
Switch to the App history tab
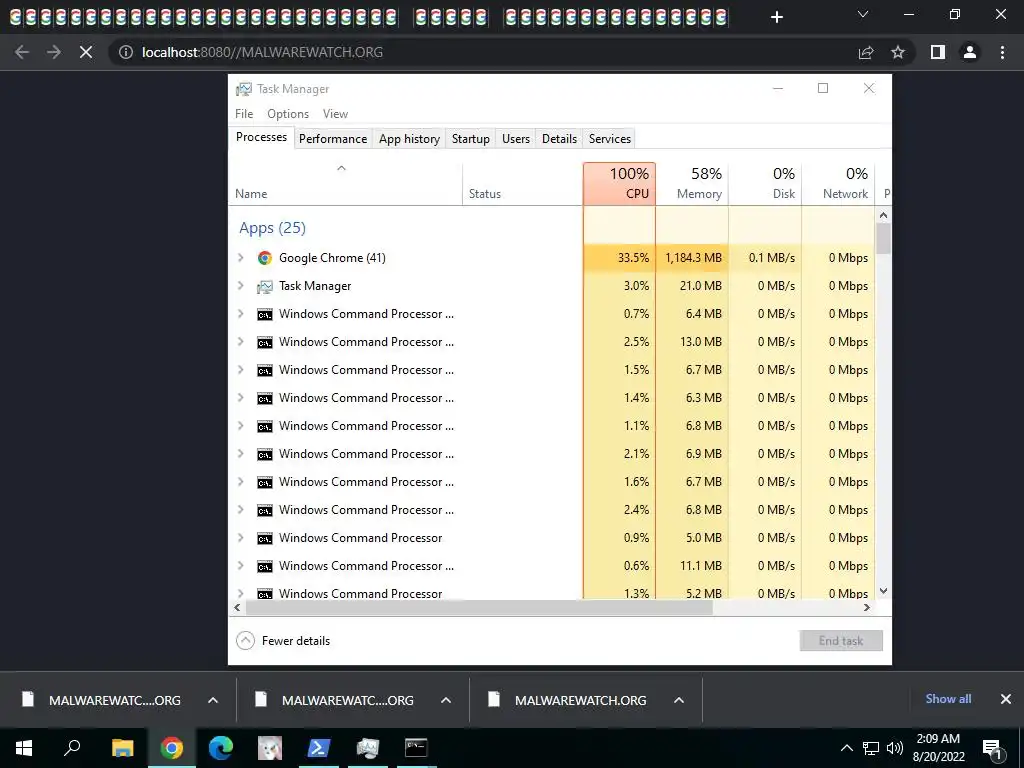(x=409, y=138)
